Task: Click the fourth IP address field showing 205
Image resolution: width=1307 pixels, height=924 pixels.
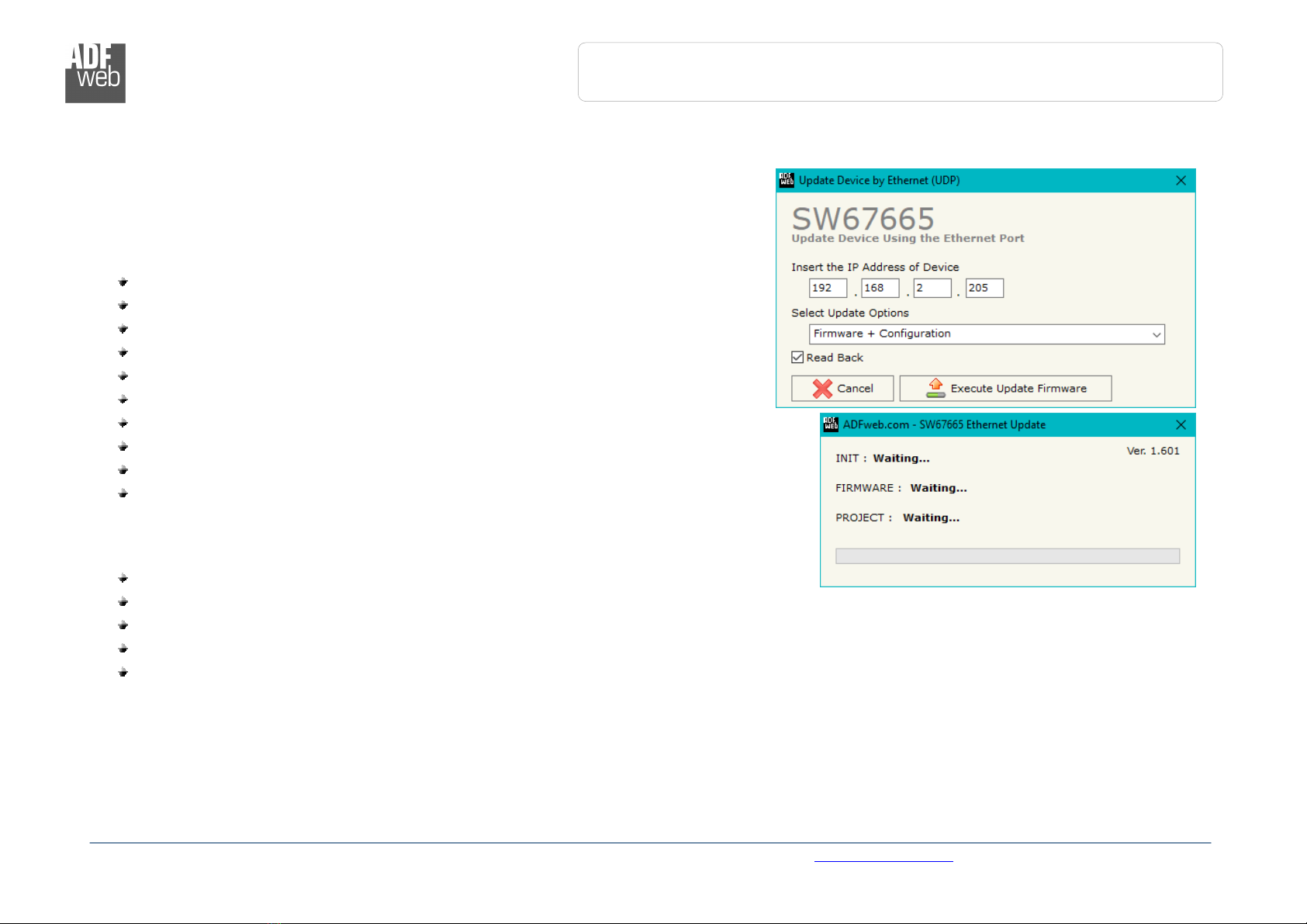Action: (985, 288)
